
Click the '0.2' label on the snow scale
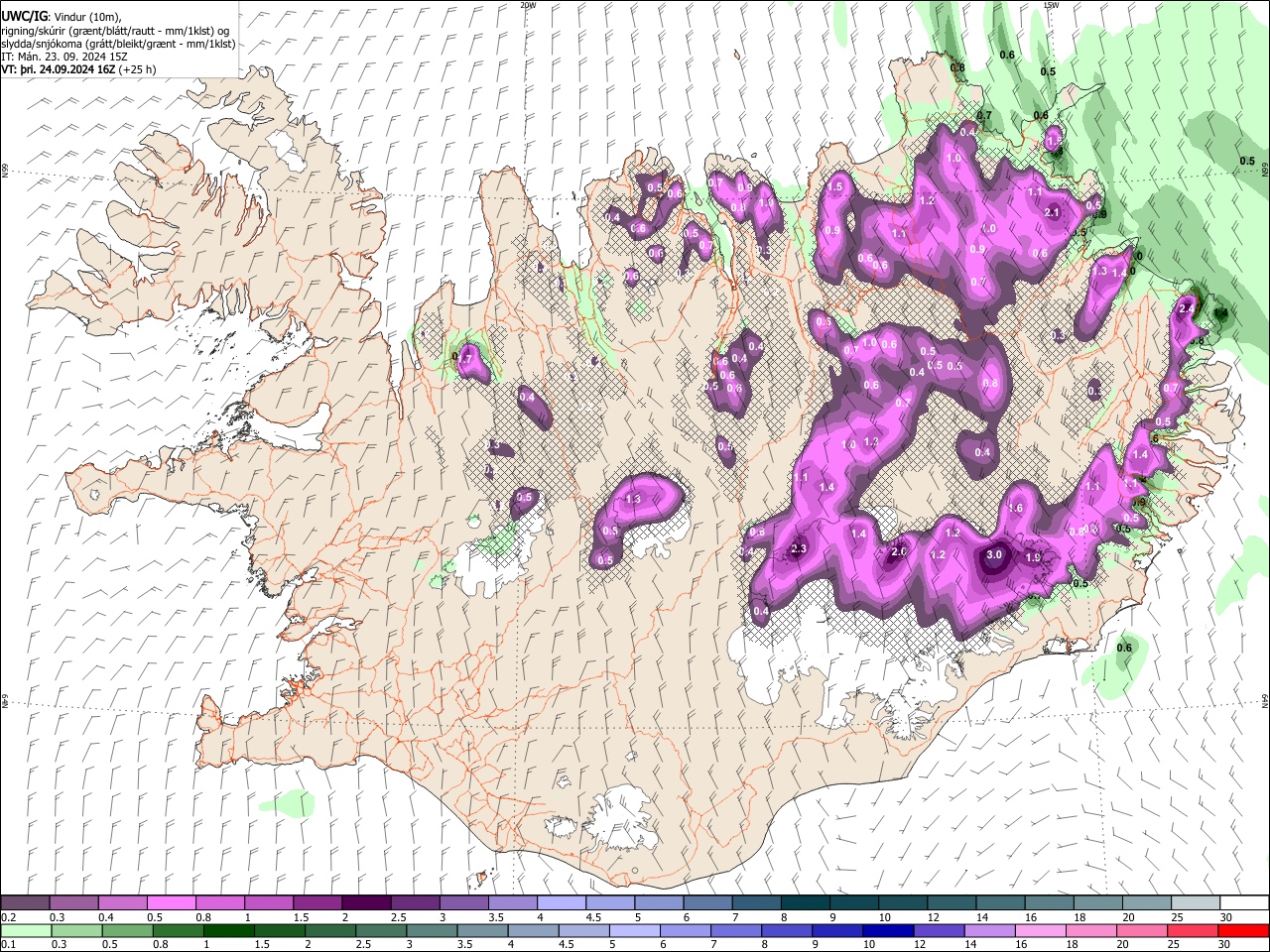(8, 916)
